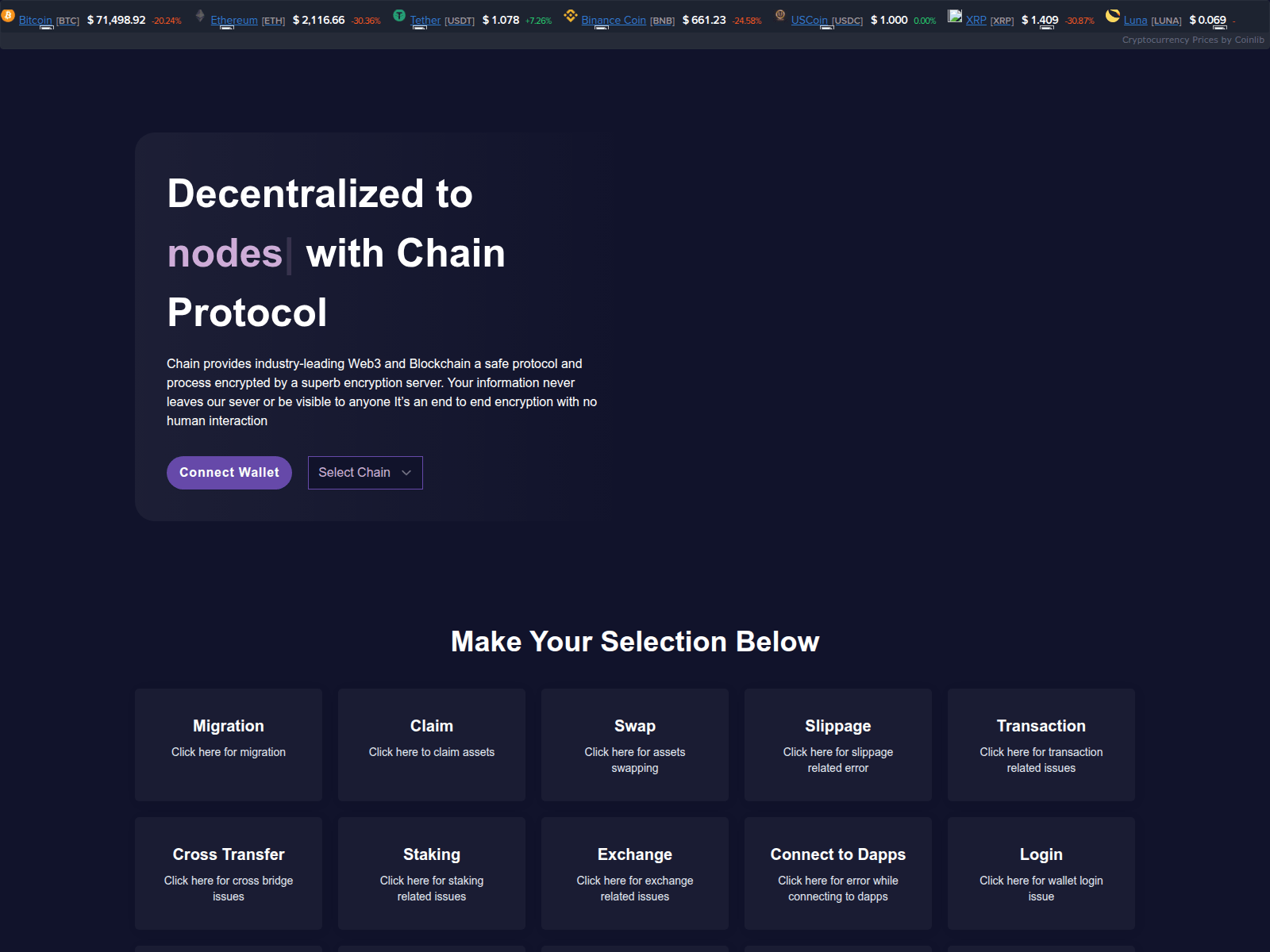Click the Bitcoin coin icon in ticker
The height and width of the screenshot is (952, 1270).
tap(8, 15)
